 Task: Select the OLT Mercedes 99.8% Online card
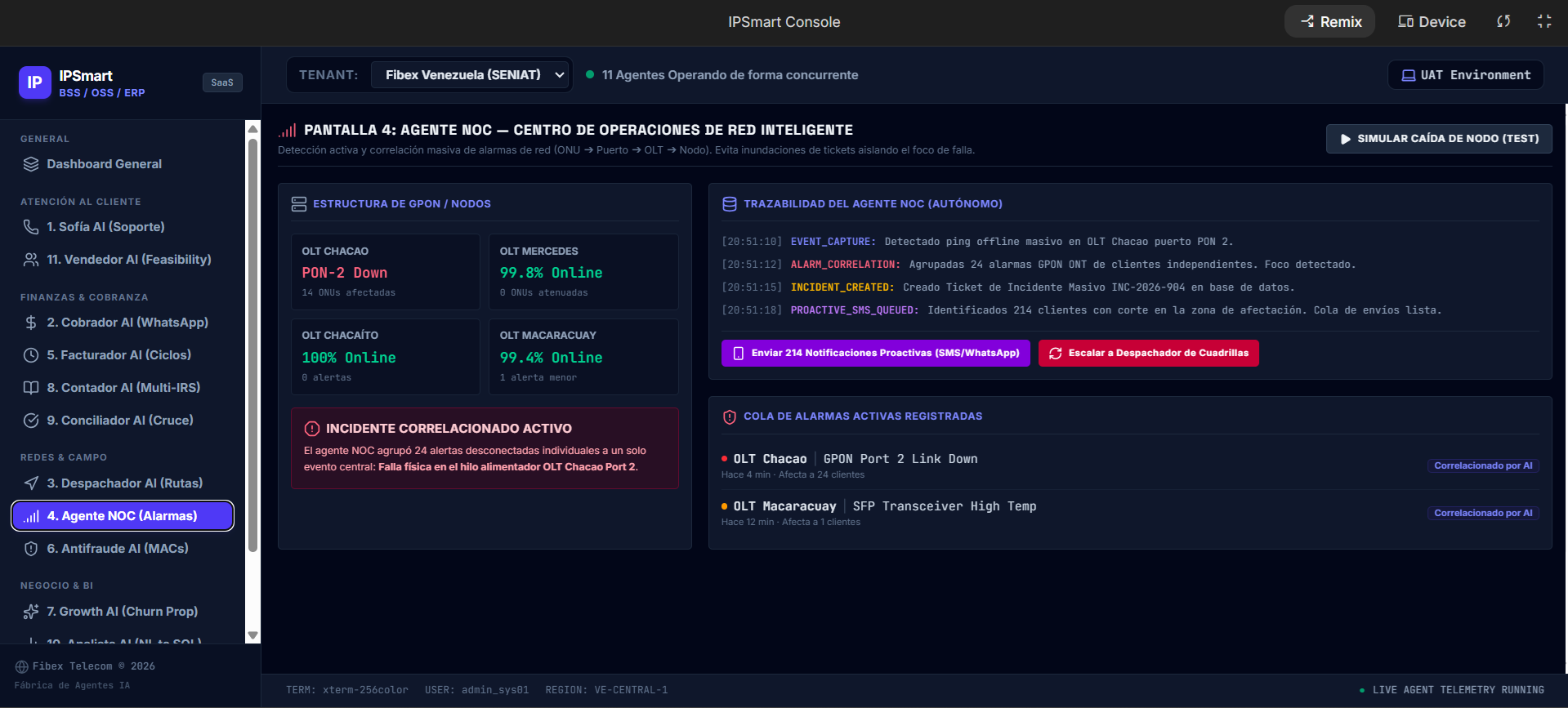coord(583,272)
